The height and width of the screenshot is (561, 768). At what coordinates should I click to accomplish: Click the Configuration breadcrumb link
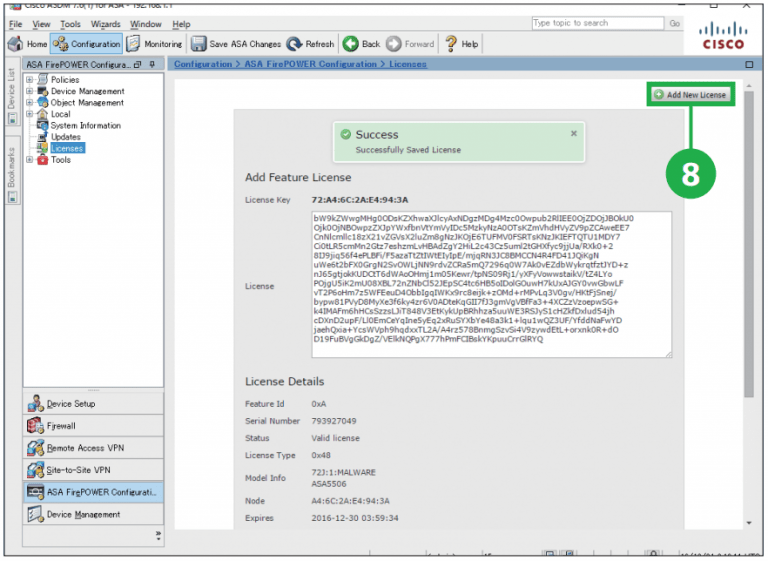[203, 64]
